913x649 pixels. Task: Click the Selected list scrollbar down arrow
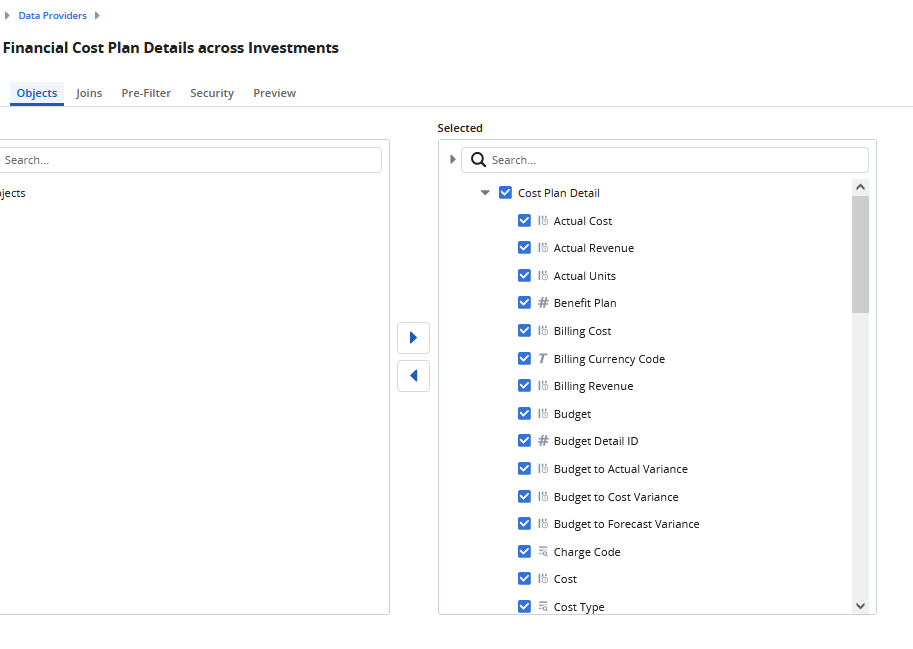click(x=860, y=606)
